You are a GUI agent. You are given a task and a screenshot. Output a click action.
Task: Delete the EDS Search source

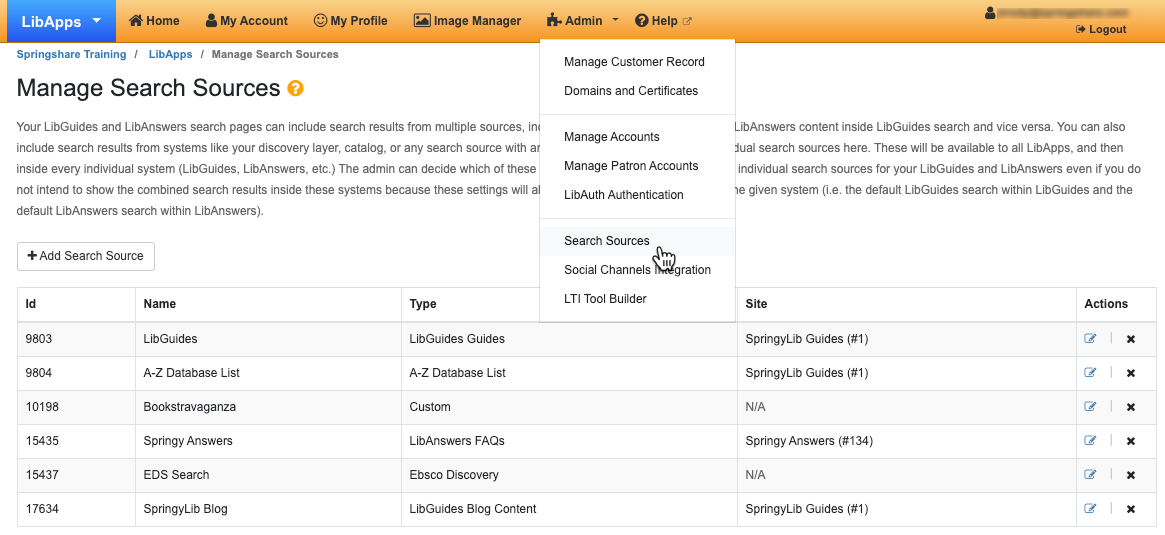pyautogui.click(x=1131, y=476)
